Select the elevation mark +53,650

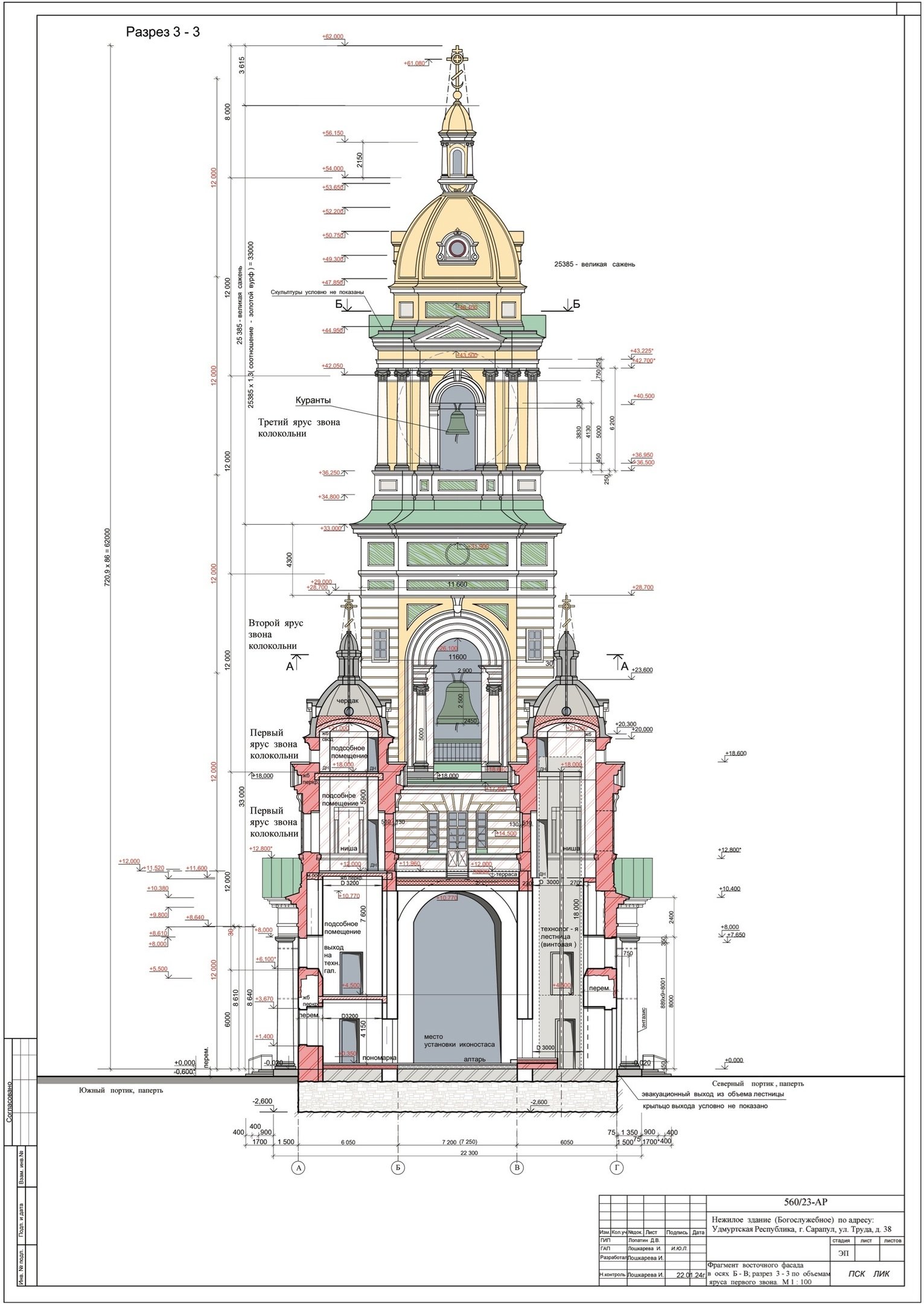coord(333,187)
